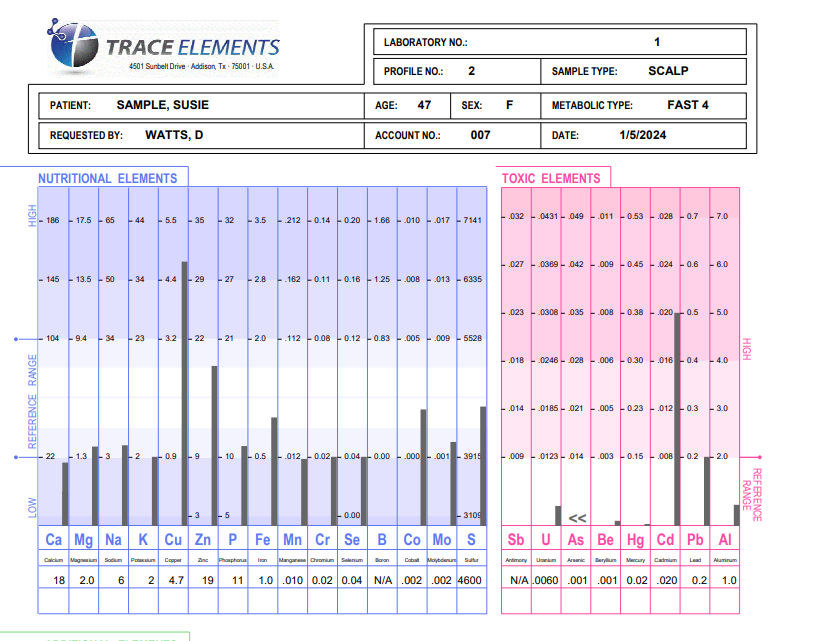Select the boron result value N/A
The width and height of the screenshot is (813, 641).
pos(383,580)
